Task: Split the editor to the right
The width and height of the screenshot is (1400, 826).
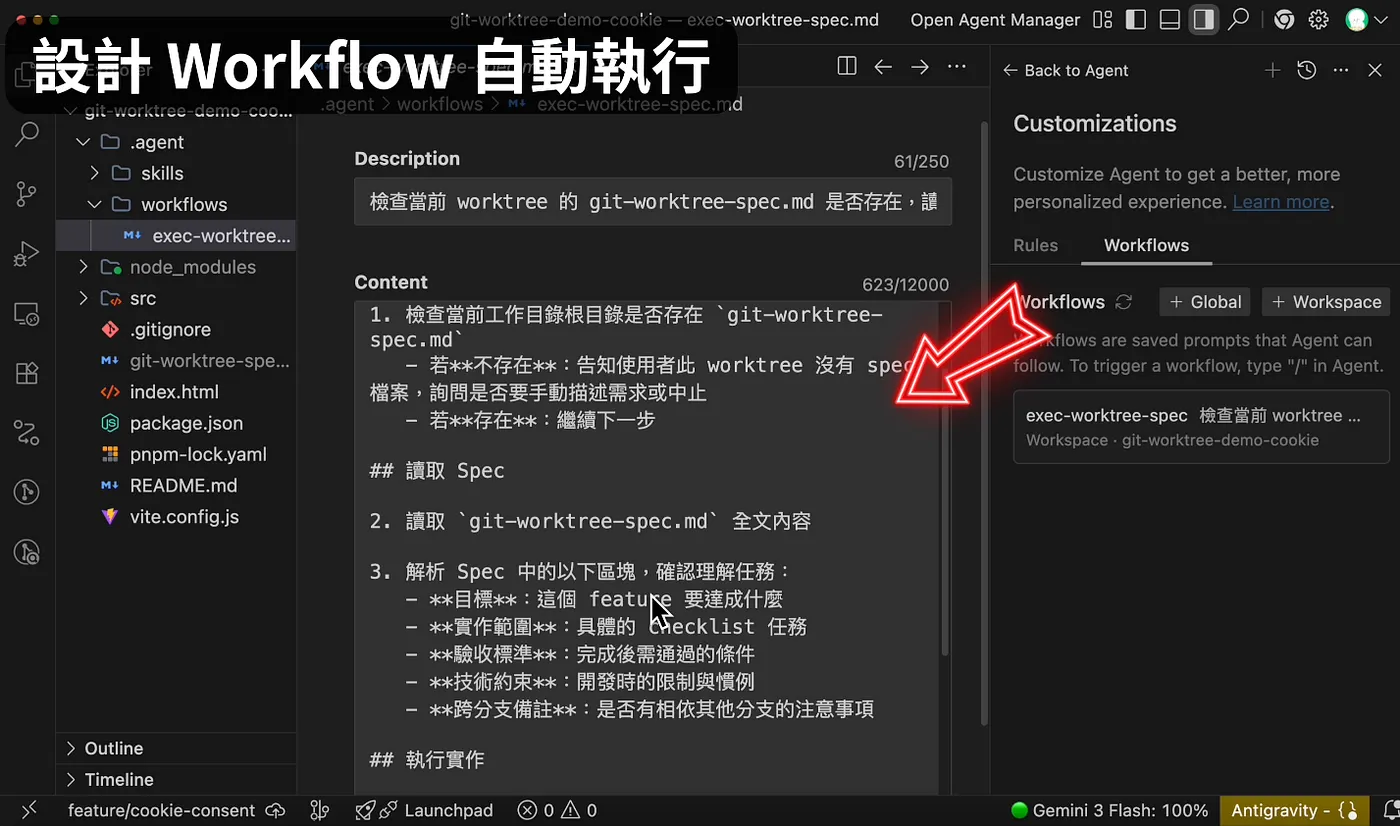Action: (847, 66)
